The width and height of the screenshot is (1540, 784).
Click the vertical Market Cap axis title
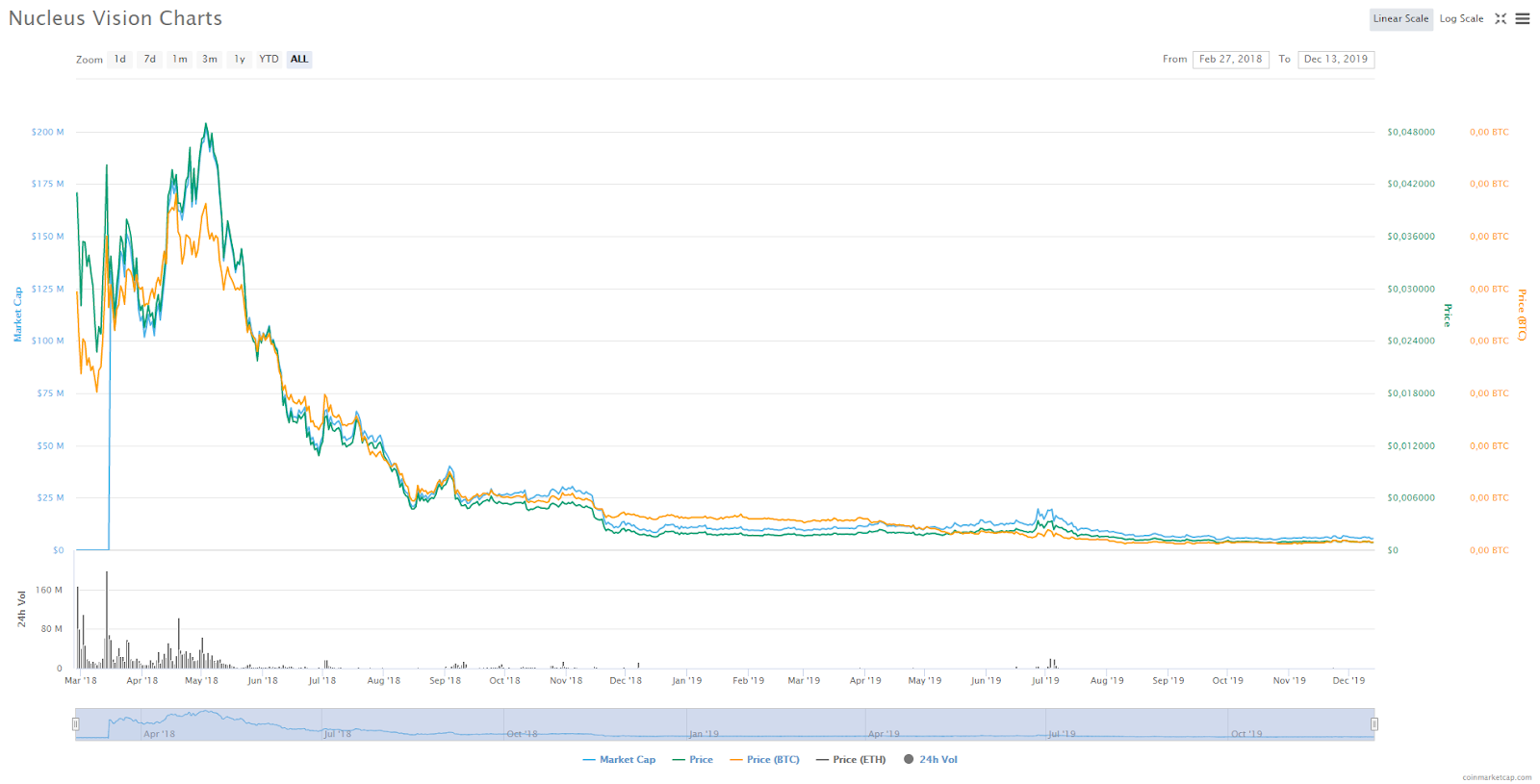pos(17,315)
